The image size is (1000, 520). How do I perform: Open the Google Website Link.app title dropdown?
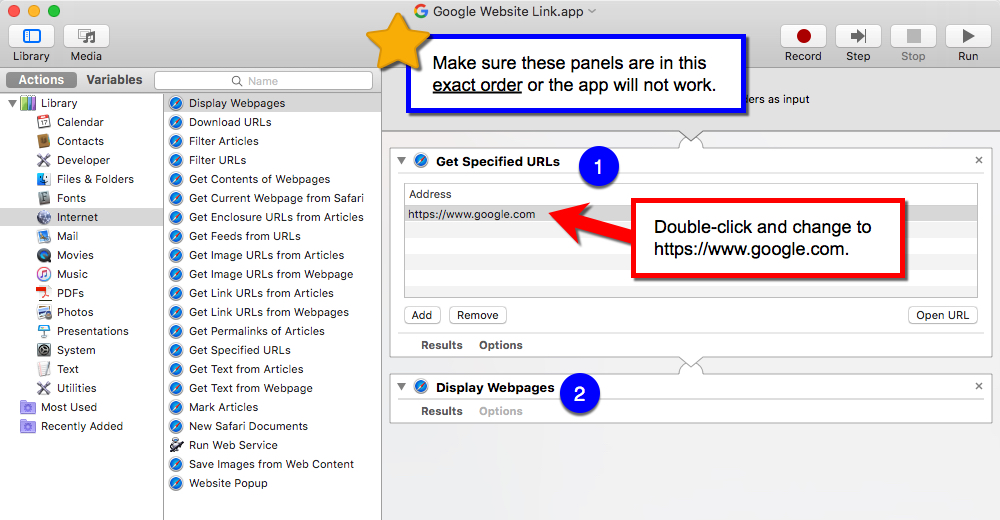pos(592,12)
